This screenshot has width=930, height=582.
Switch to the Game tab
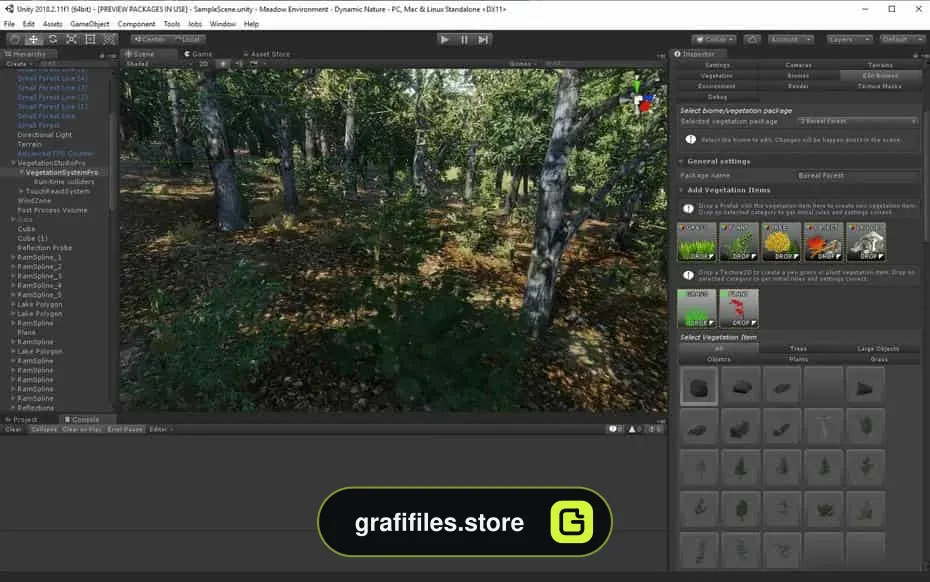[198, 54]
